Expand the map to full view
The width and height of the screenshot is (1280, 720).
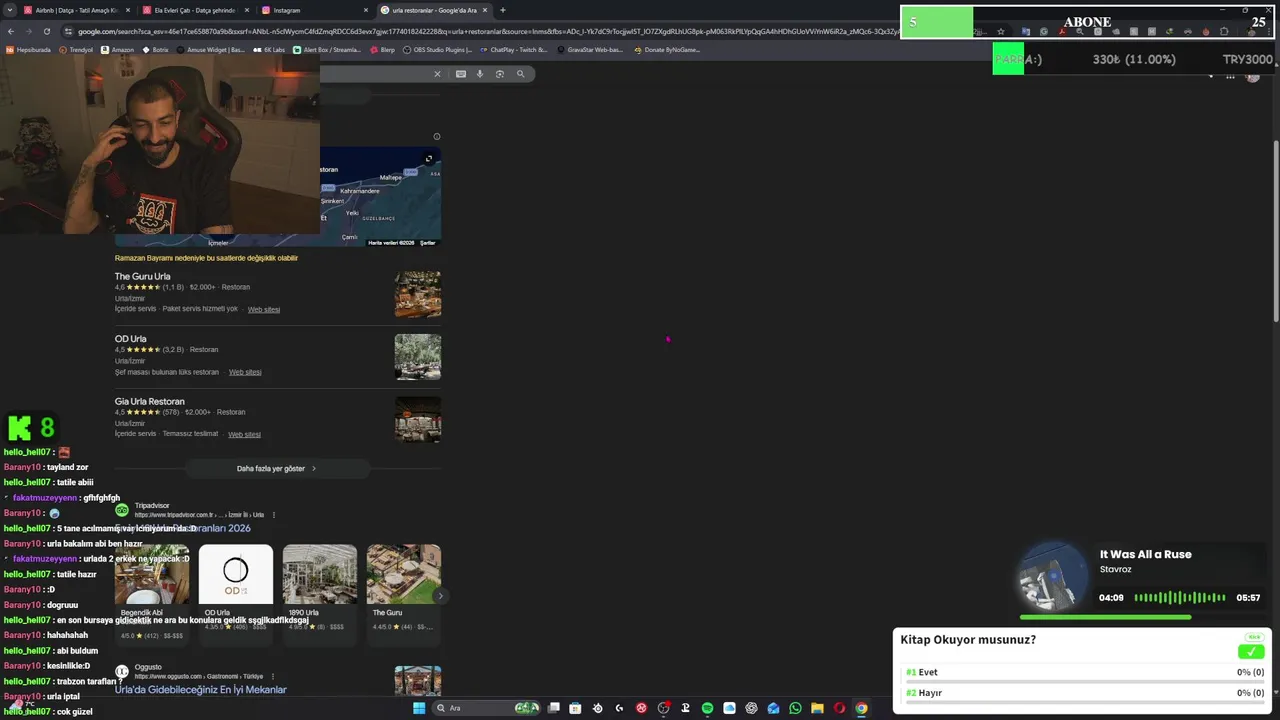coord(429,159)
